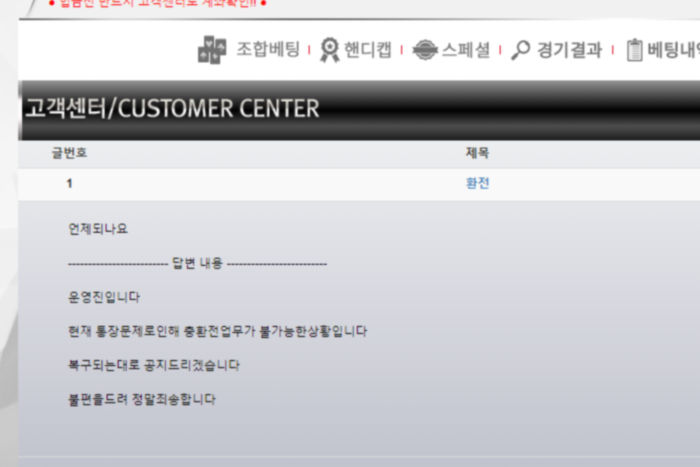700x467 pixels.
Task: Click the 스페셜 badge icon
Action: click(x=425, y=50)
